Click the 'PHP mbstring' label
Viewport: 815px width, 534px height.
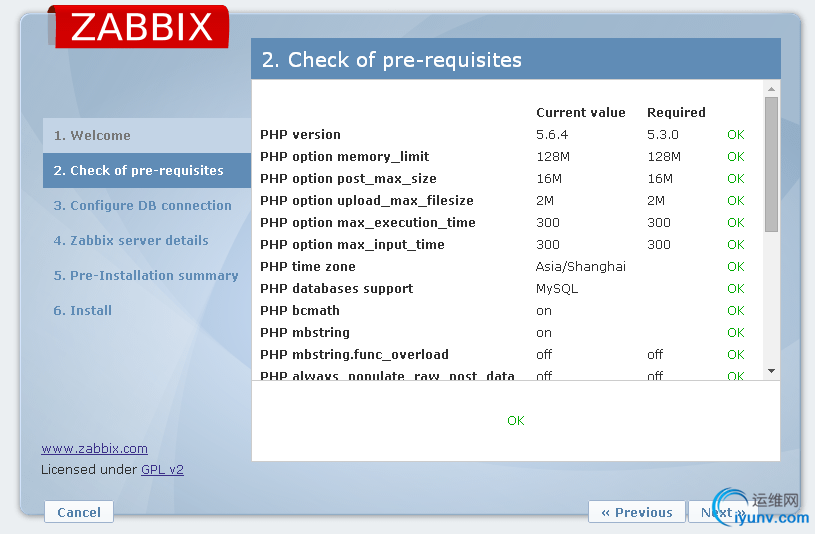pos(305,332)
